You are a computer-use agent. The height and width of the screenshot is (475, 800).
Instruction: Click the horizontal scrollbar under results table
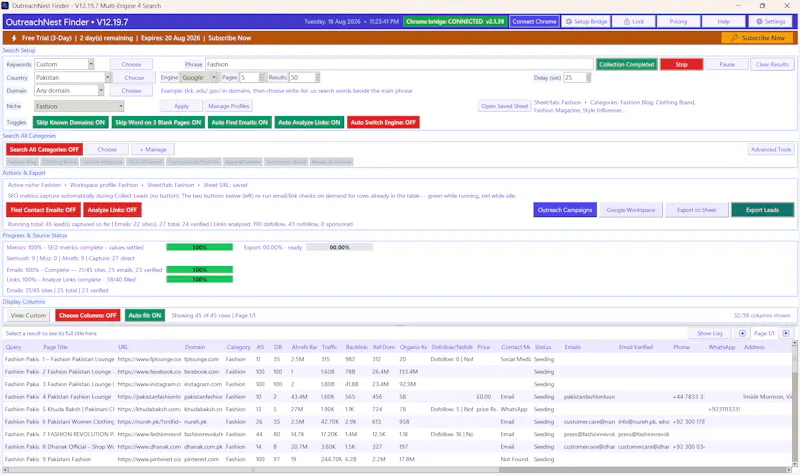click(398, 470)
